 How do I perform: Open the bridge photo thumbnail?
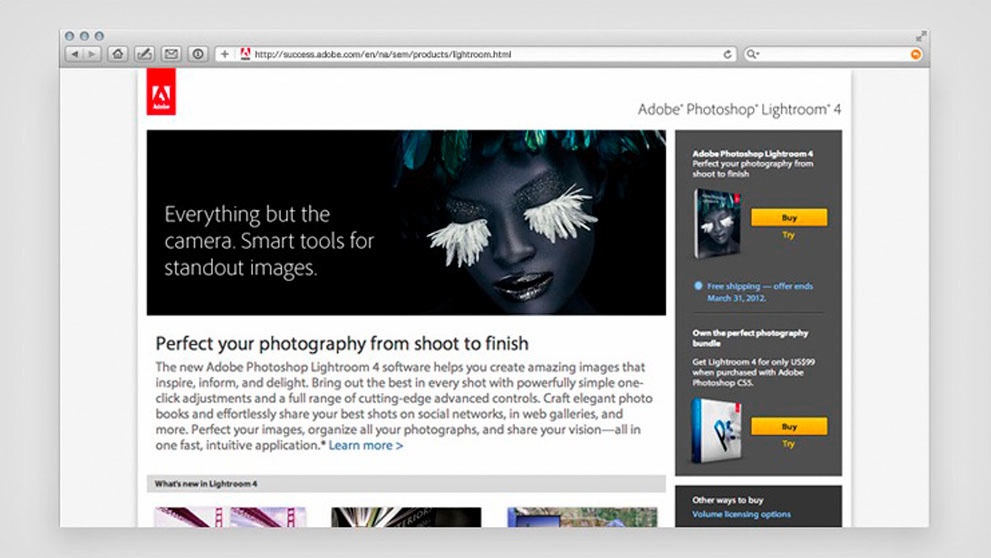tap(231, 517)
